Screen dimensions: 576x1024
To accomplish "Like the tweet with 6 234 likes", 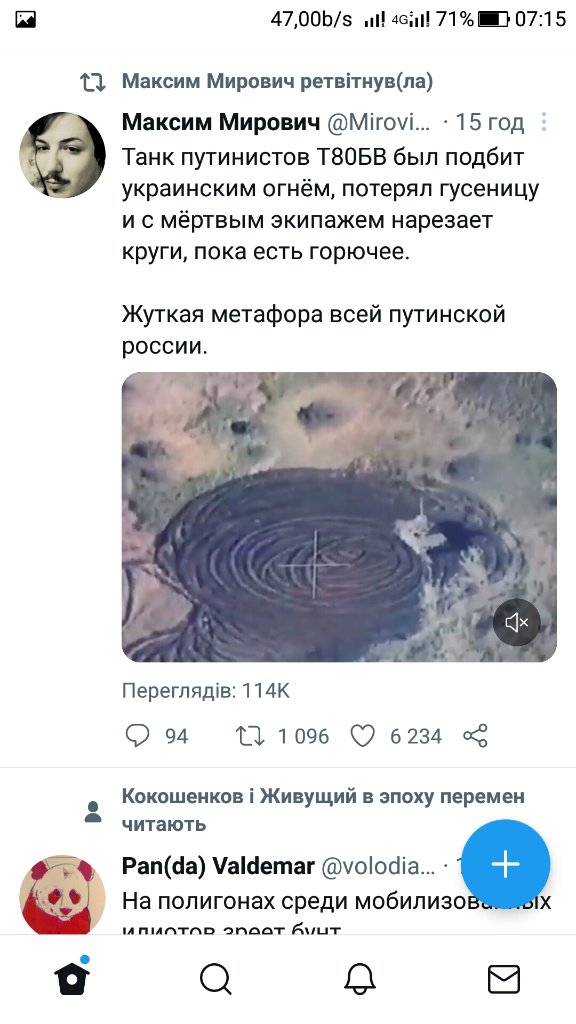I will [x=362, y=736].
